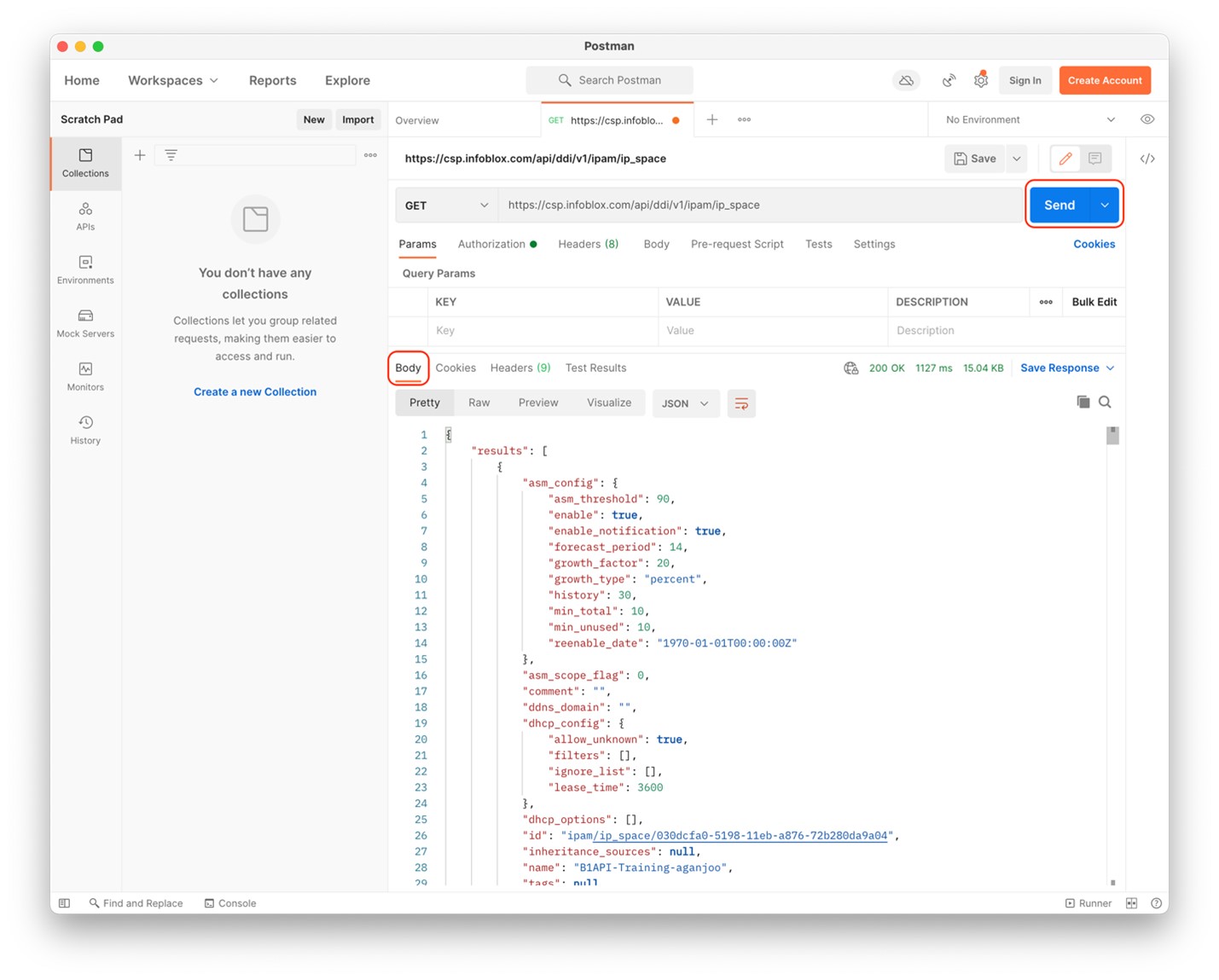This screenshot has width=1219, height=980.
Task: Open the Mock Servers sidebar icon
Action: (85, 323)
